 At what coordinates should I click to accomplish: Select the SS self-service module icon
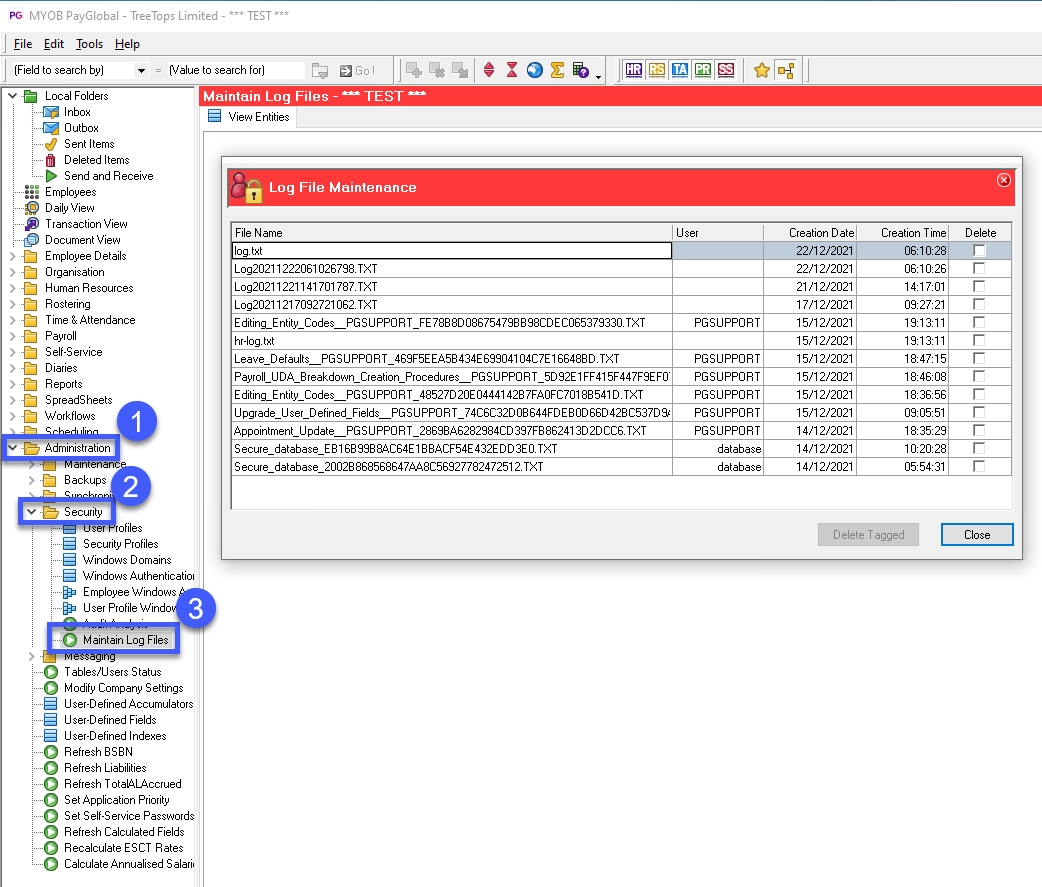click(726, 70)
